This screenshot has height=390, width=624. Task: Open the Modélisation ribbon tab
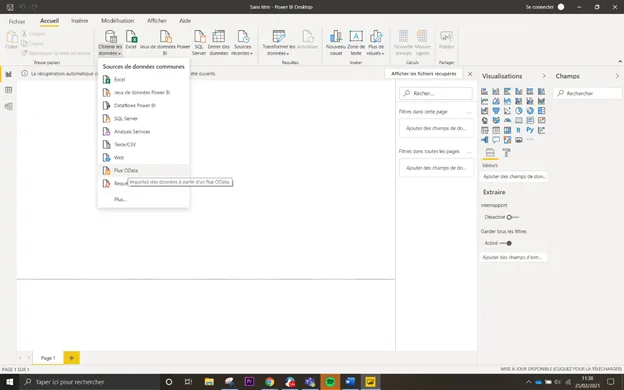(117, 21)
